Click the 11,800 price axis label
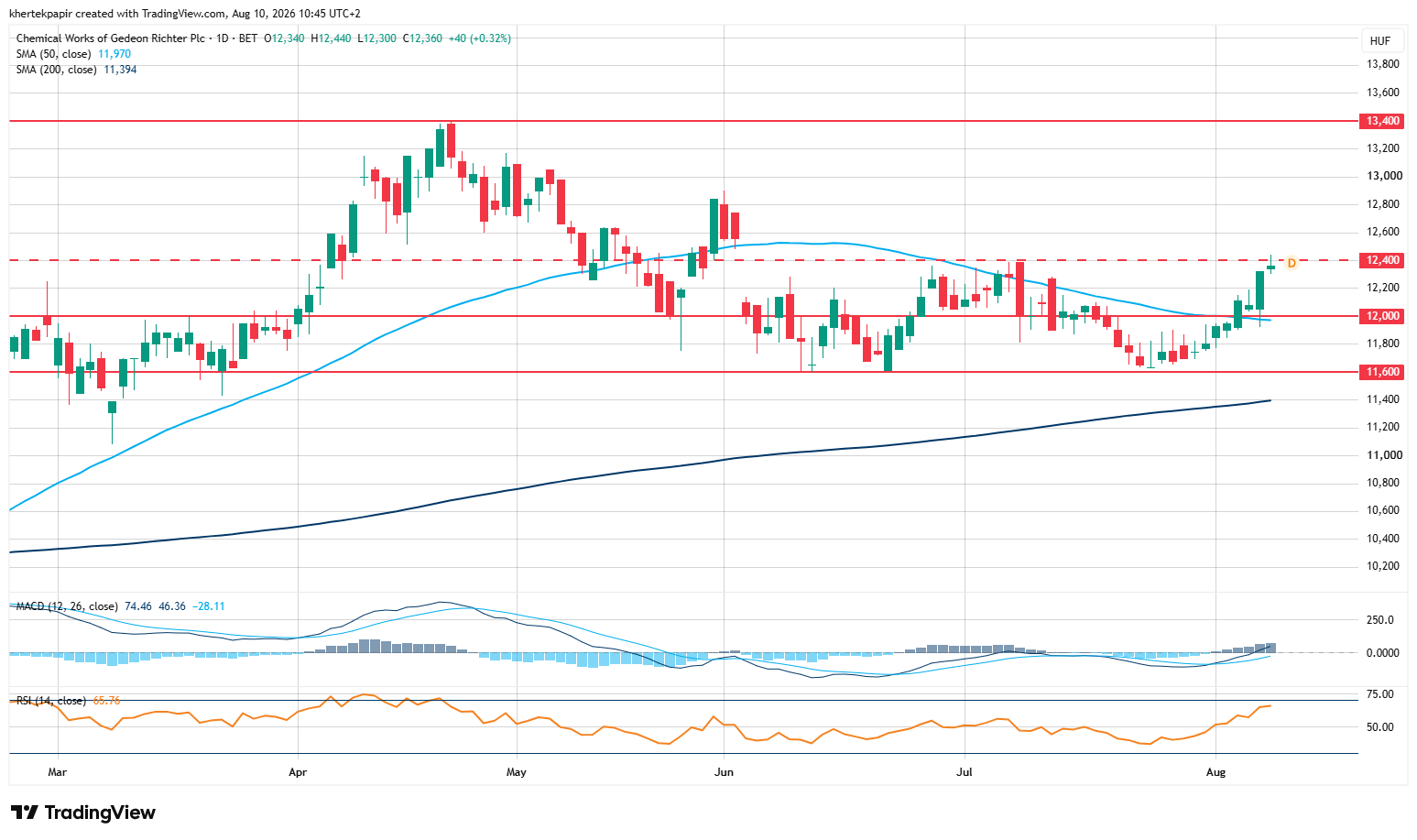Image resolution: width=1417 pixels, height=840 pixels. click(x=1383, y=344)
